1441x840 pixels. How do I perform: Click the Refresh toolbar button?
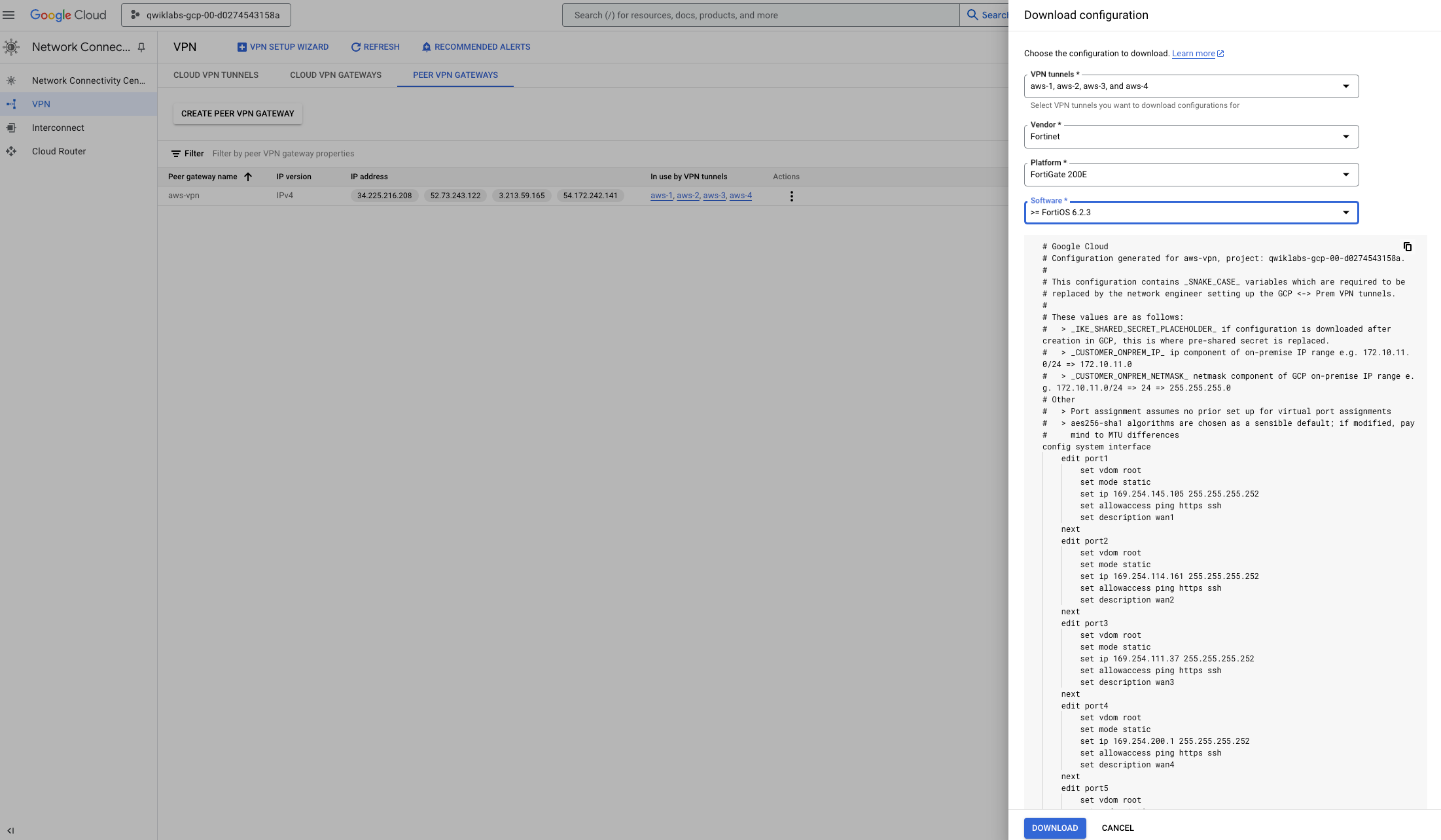point(375,47)
